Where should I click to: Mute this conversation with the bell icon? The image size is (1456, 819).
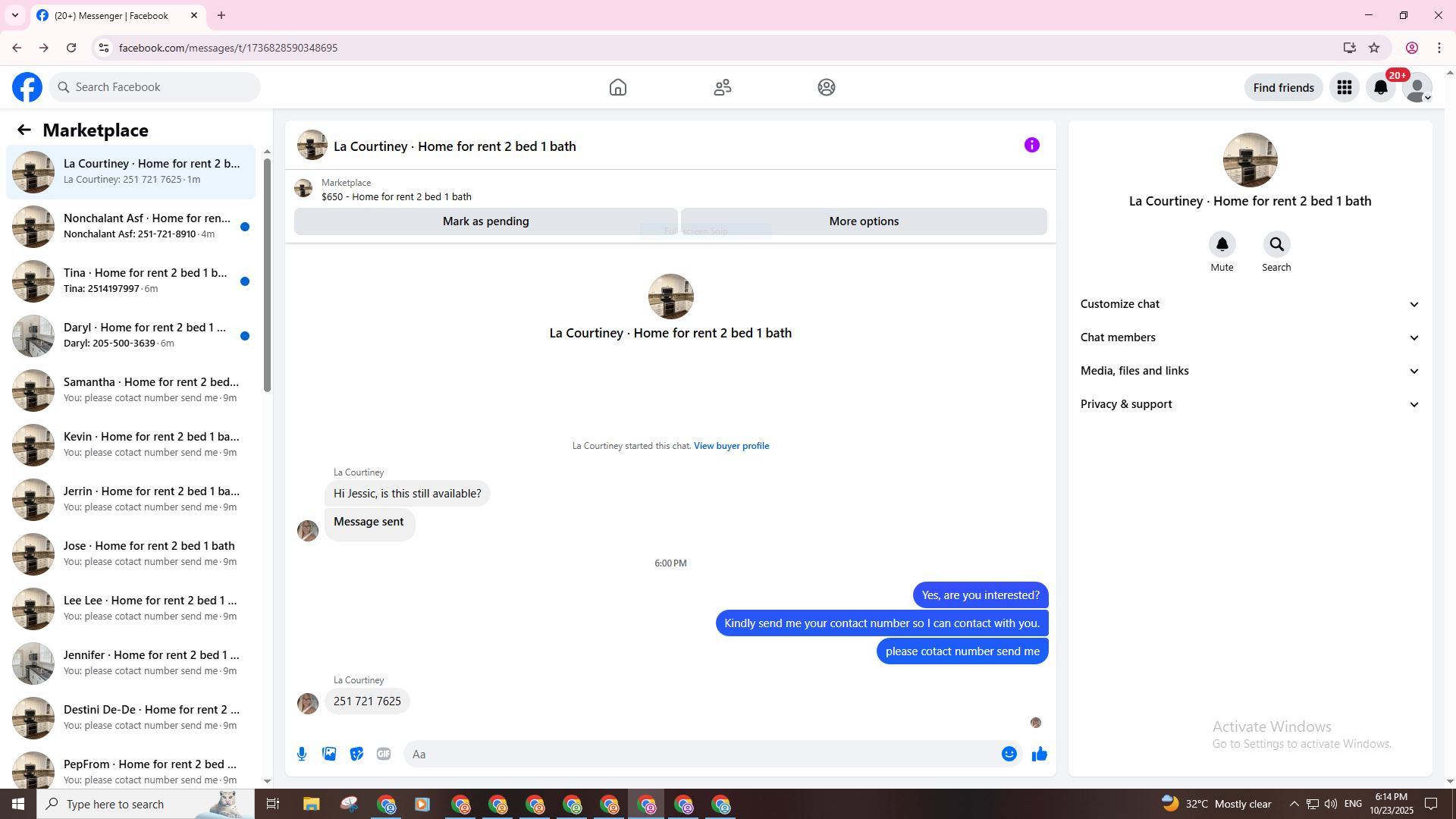[1222, 245]
